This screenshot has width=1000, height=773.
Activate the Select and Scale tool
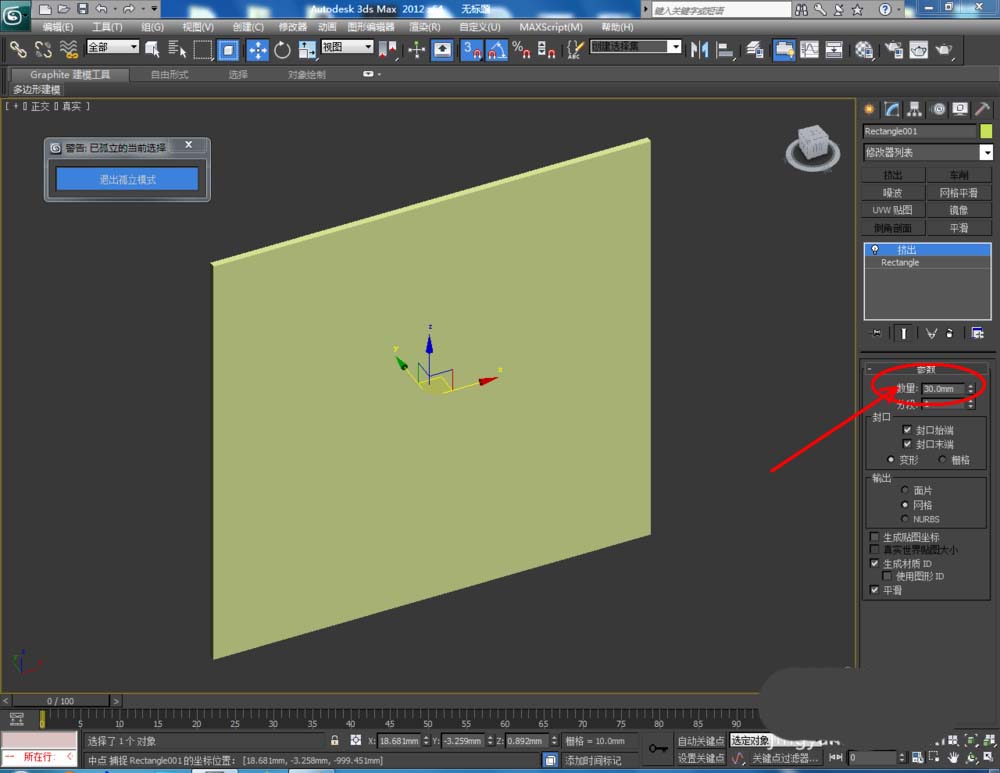pyautogui.click(x=307, y=49)
